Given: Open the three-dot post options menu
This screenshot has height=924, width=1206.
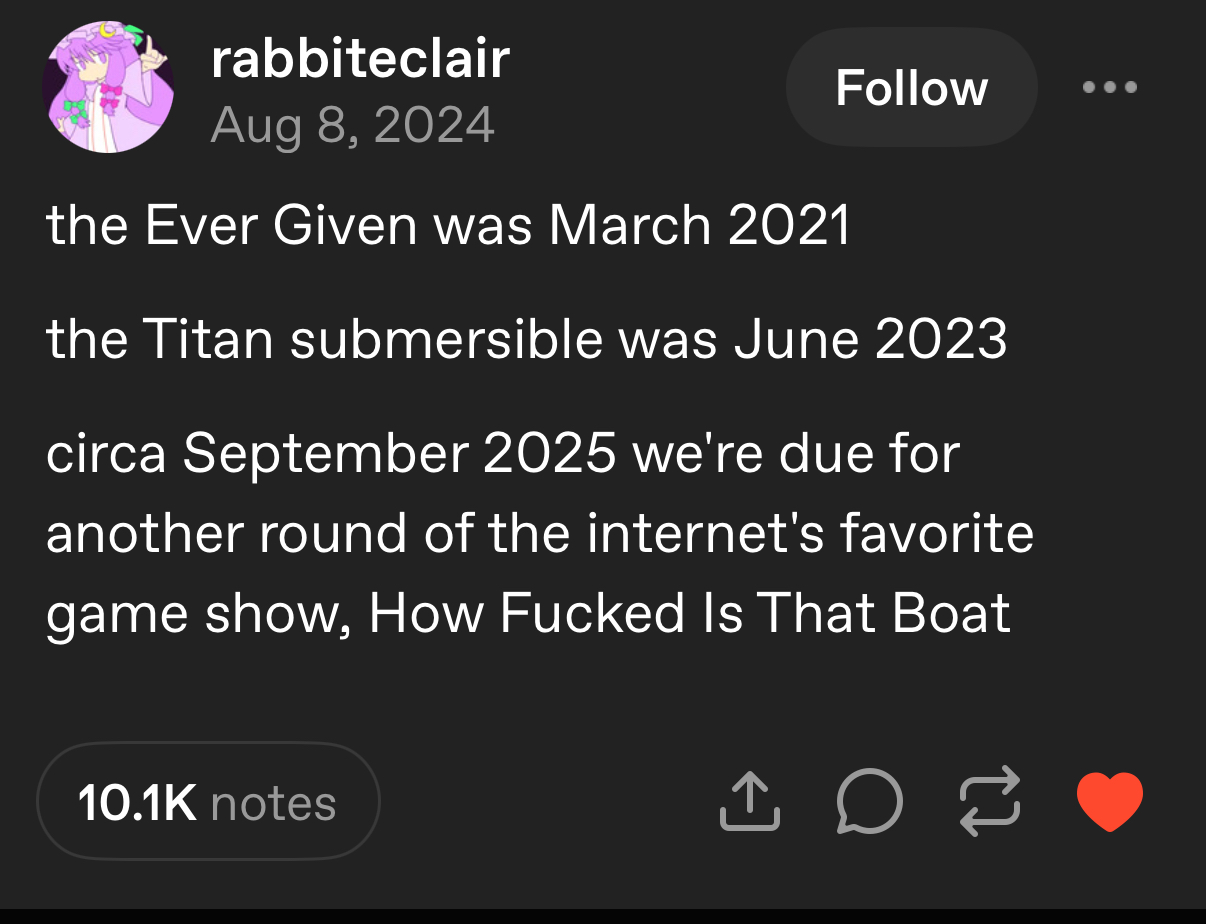Looking at the screenshot, I should pyautogui.click(x=1110, y=87).
